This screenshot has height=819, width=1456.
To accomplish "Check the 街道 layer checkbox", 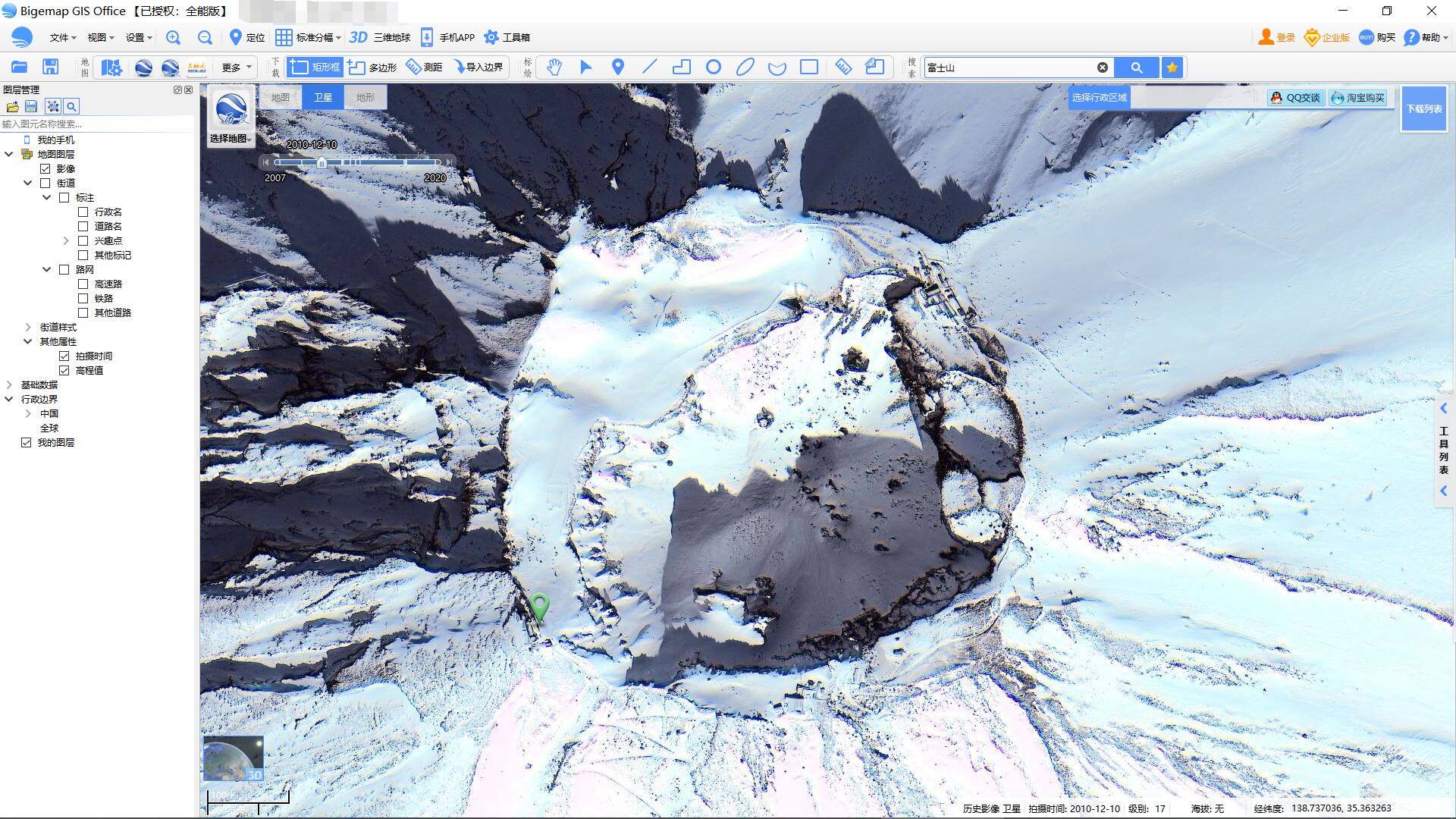I will [45, 183].
